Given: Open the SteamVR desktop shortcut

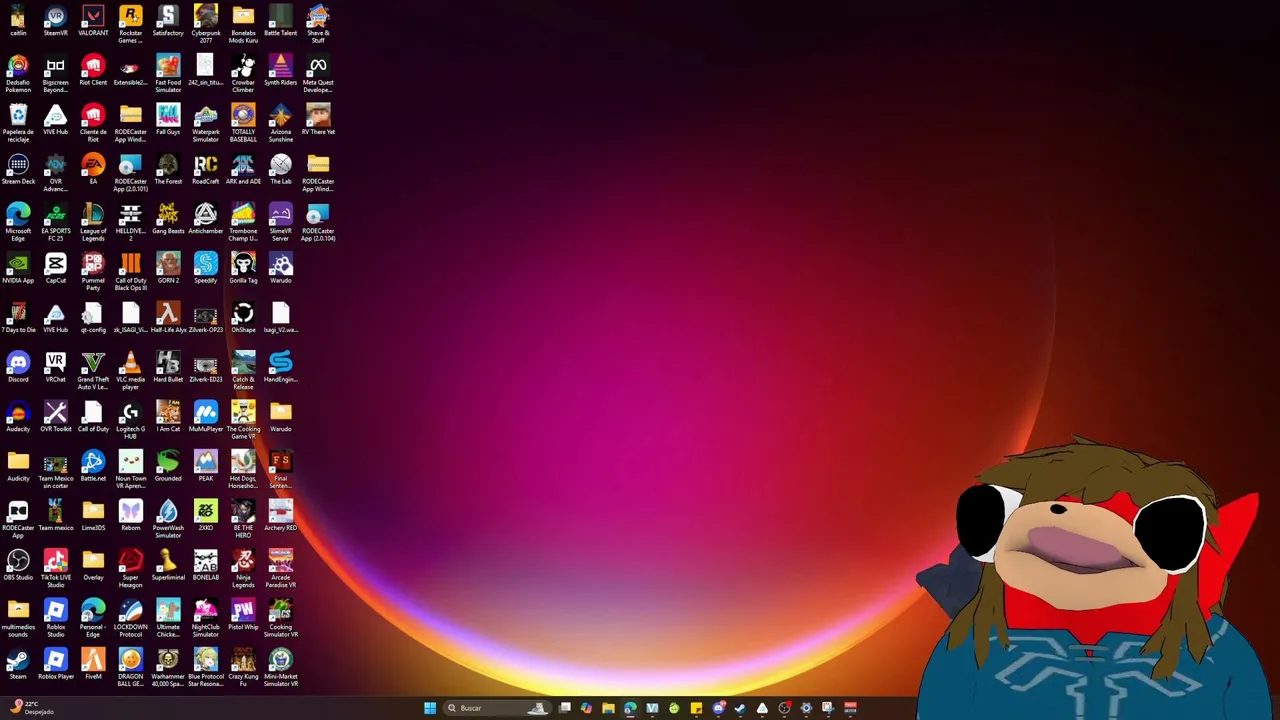Looking at the screenshot, I should click(x=56, y=21).
